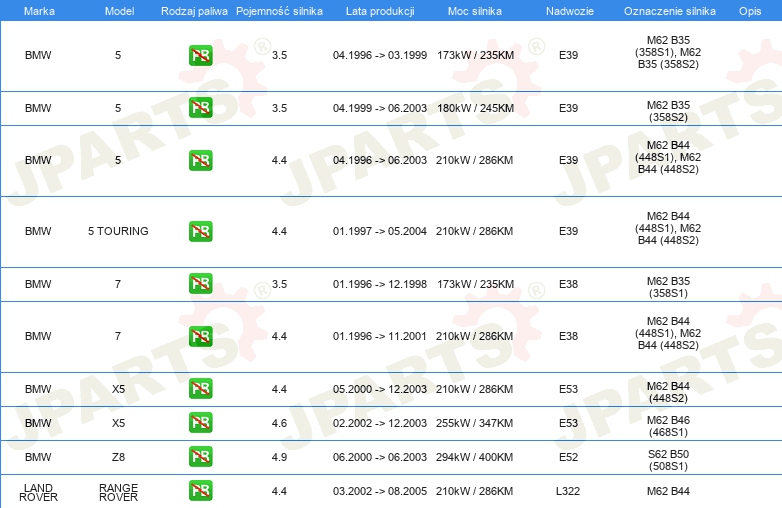Select the fuel icon for BMW 5 173kW

(200, 56)
